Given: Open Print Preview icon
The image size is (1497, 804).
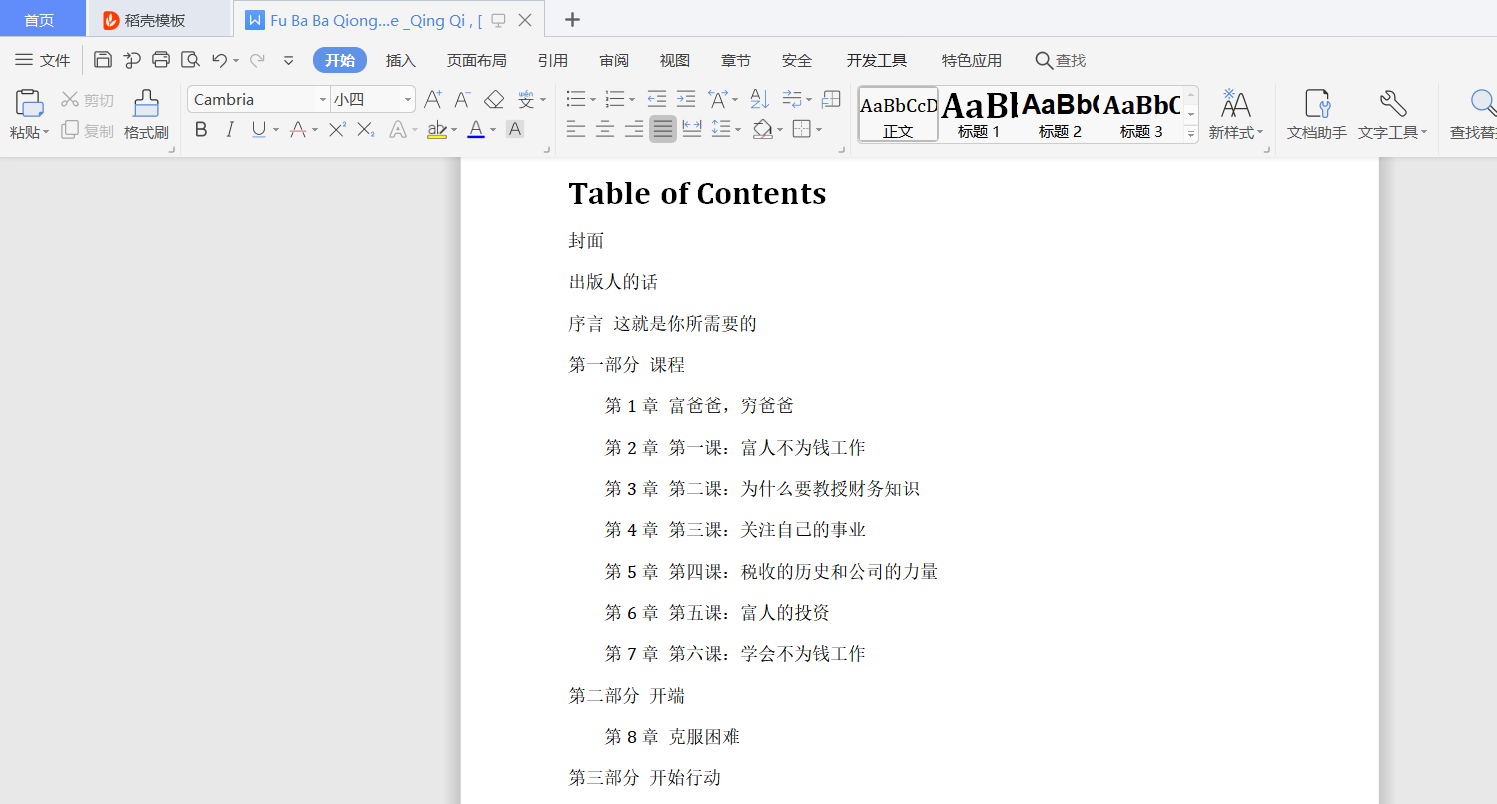Looking at the screenshot, I should click(190, 60).
